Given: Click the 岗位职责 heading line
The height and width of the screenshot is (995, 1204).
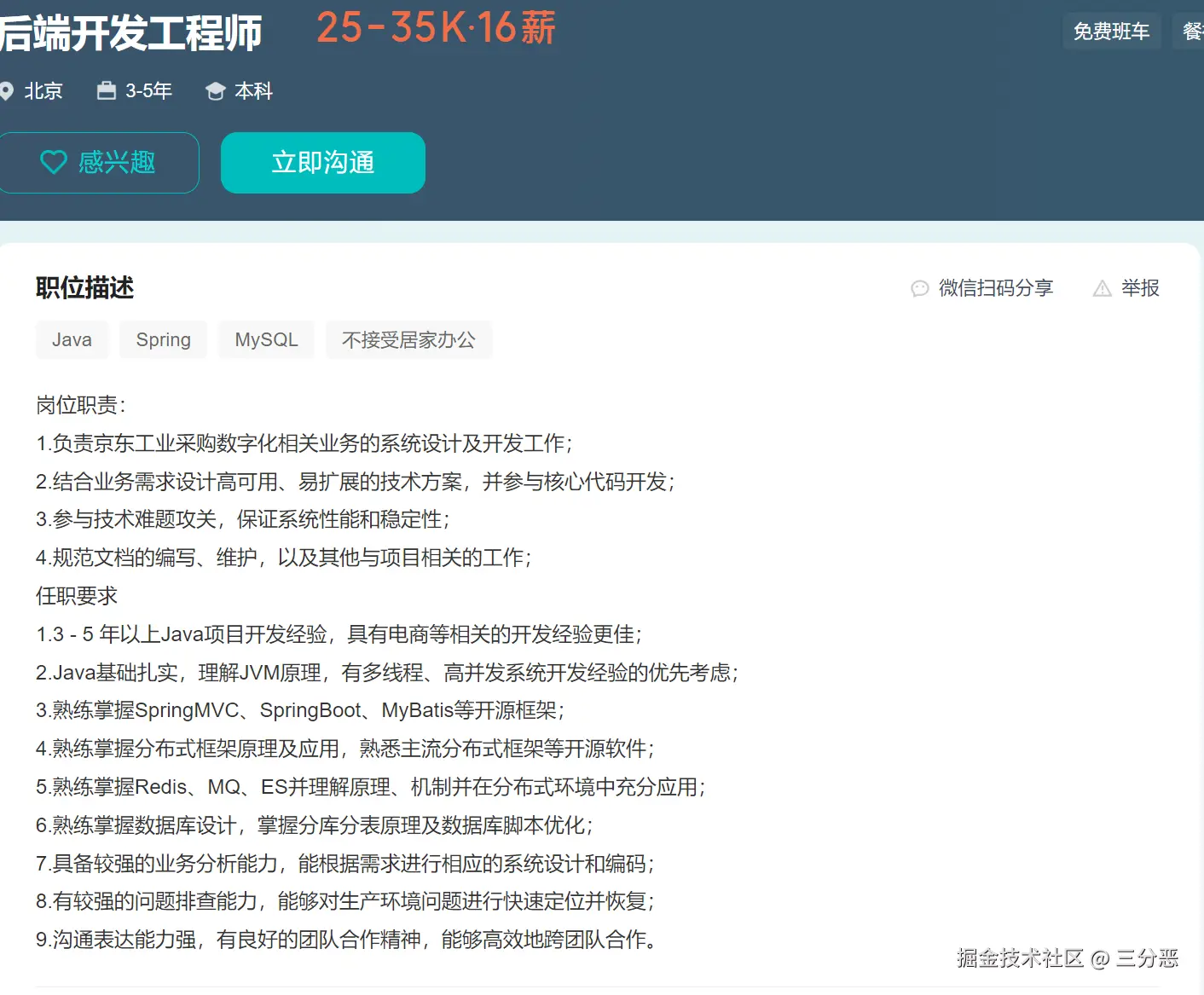Looking at the screenshot, I should pos(81,405).
